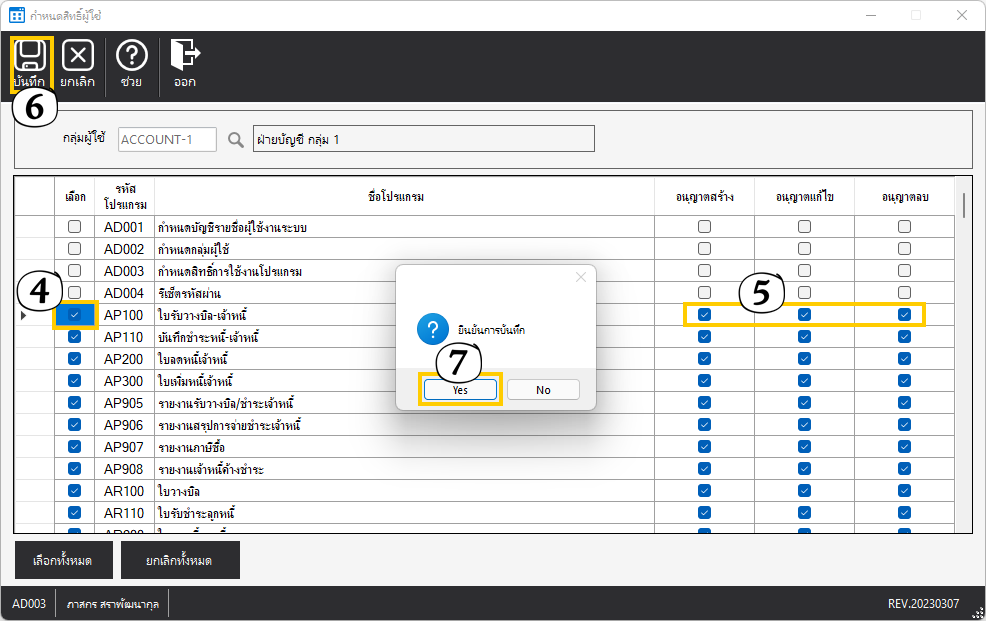Click the blue question icon in dialog
This screenshot has height=621, width=986.
pyautogui.click(x=432, y=328)
